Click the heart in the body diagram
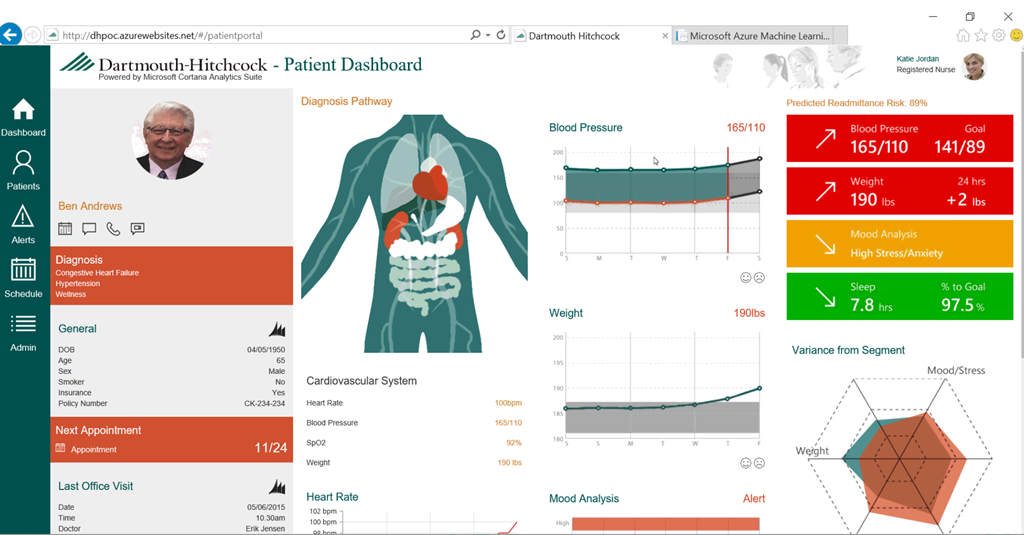 (430, 184)
